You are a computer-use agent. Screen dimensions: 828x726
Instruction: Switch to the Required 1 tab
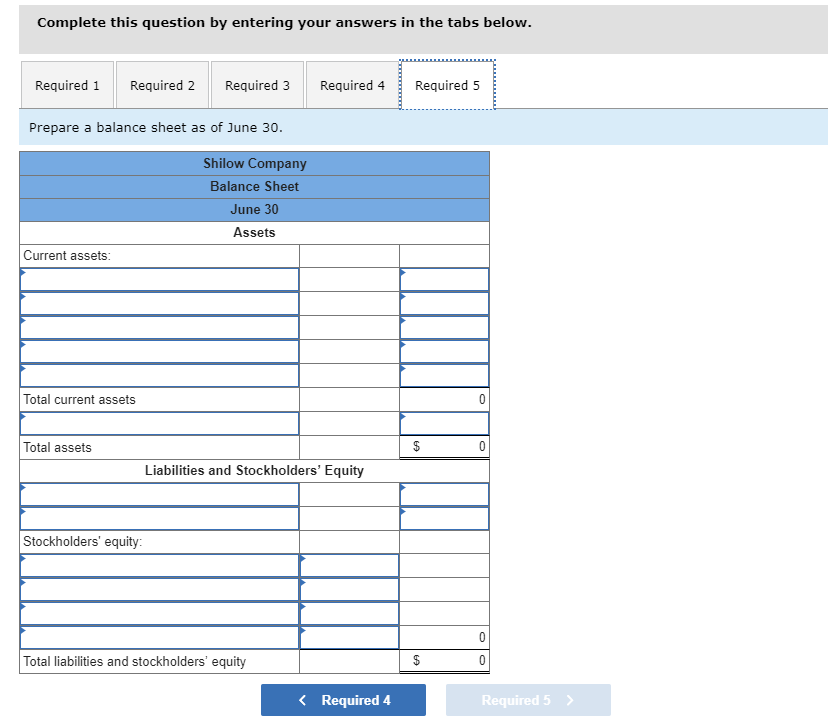click(67, 85)
